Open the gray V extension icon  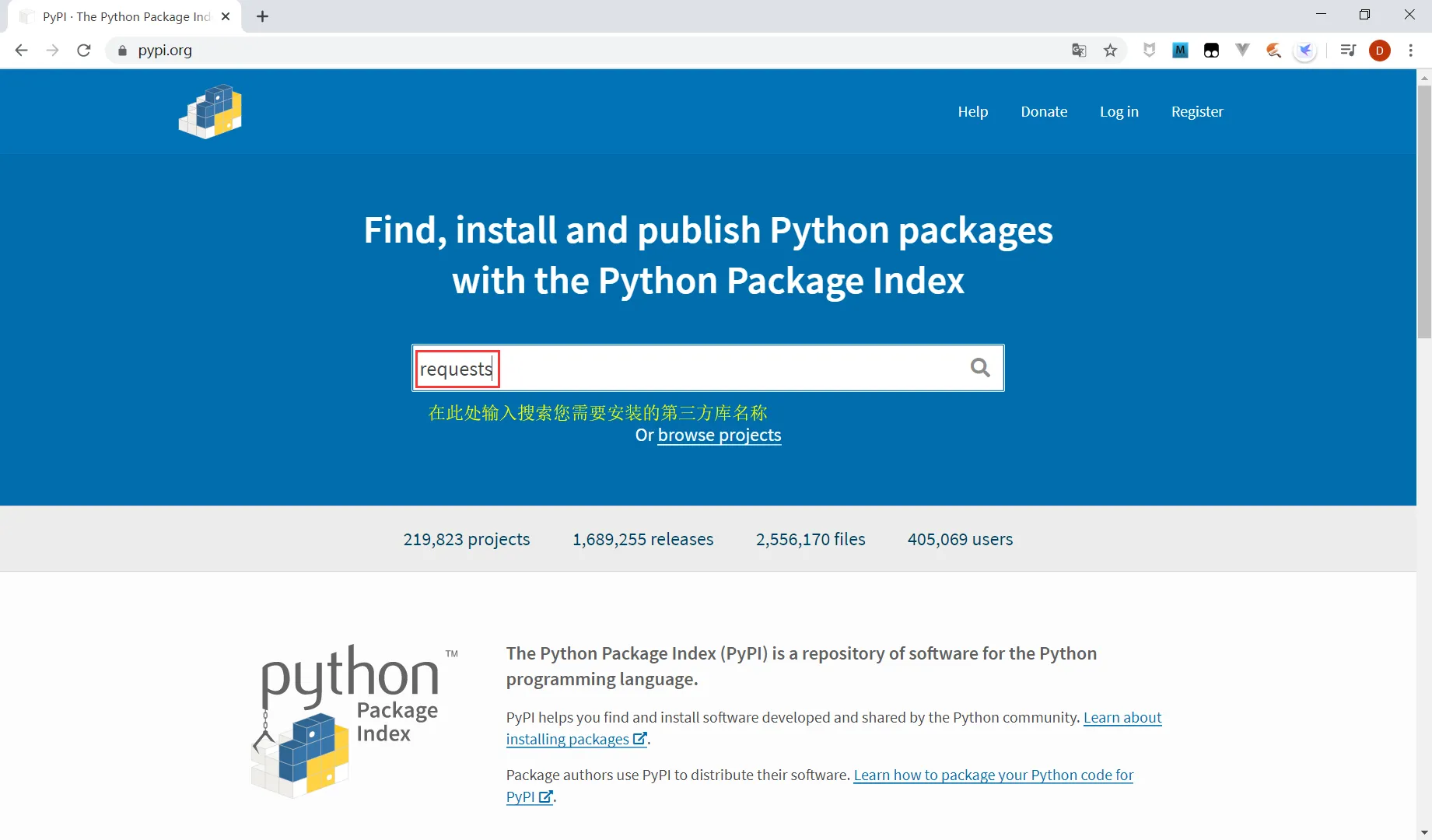tap(1242, 51)
